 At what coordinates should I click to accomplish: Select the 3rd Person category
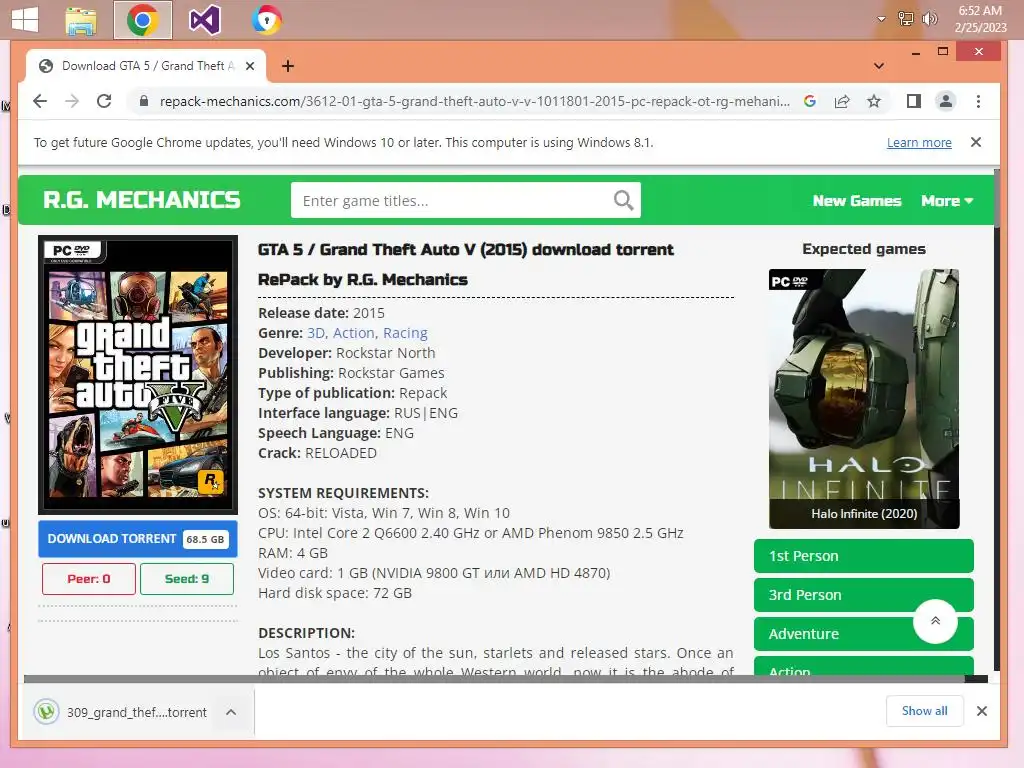[x=863, y=595]
